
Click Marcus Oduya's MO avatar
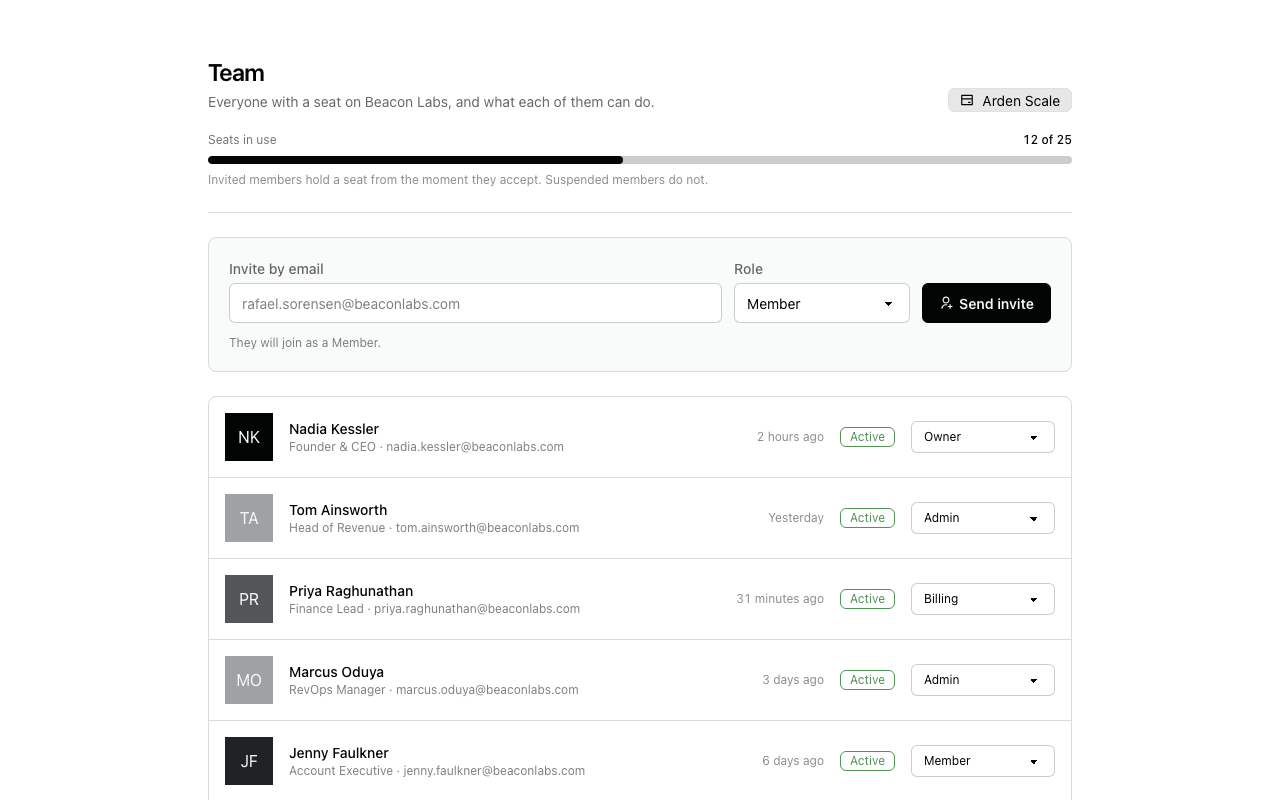[x=249, y=680]
